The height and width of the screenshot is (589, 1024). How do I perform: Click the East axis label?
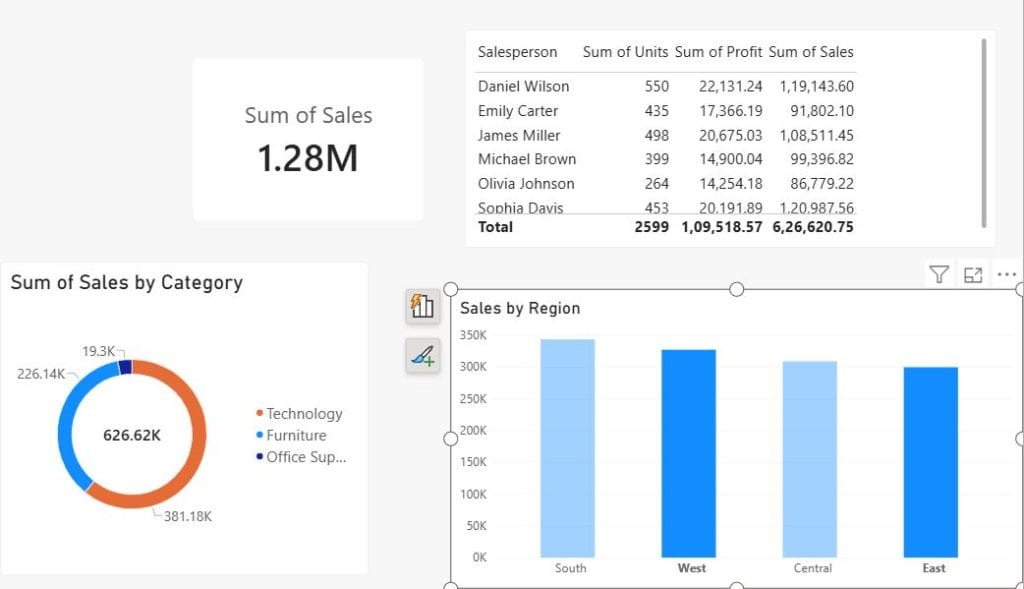(x=934, y=568)
